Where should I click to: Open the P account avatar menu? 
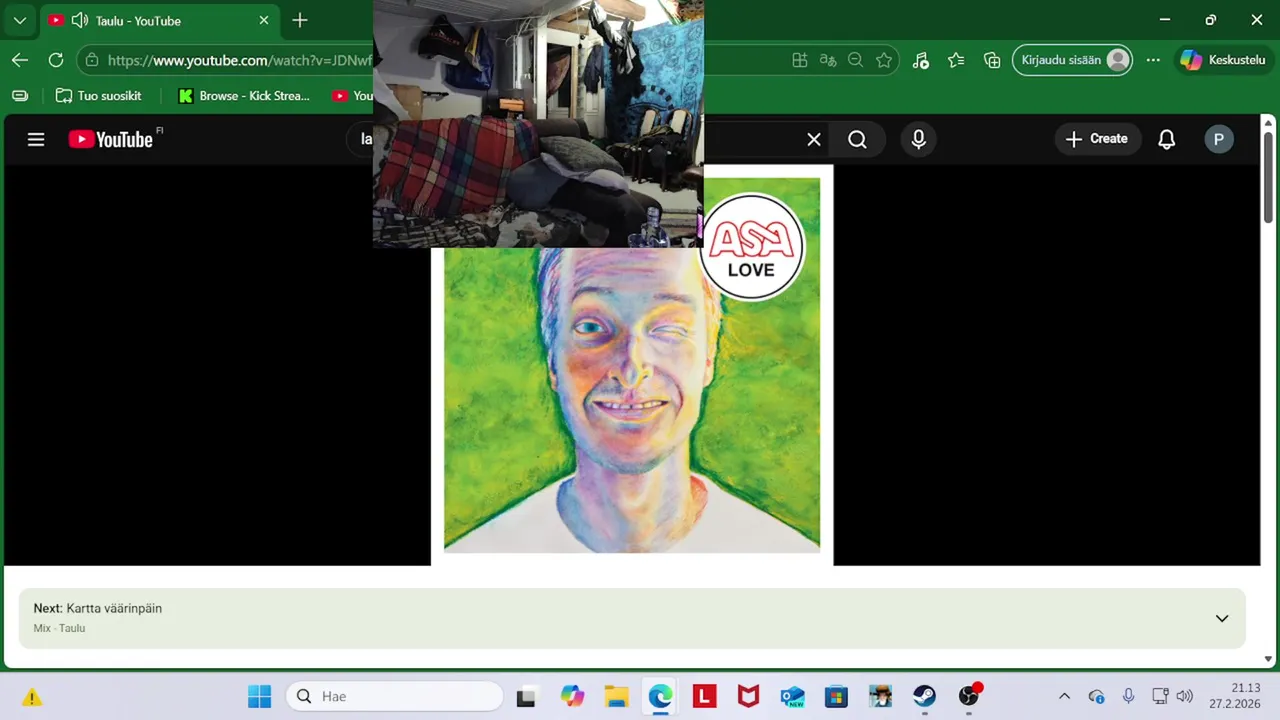1218,140
